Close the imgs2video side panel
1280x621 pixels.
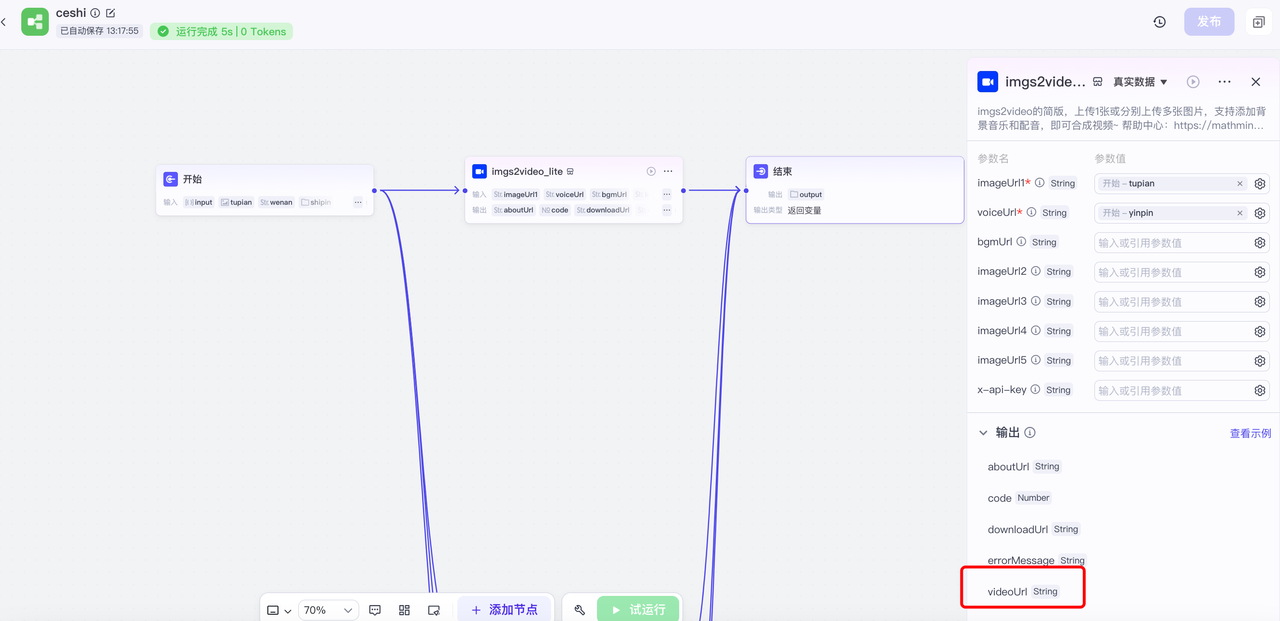(1256, 82)
